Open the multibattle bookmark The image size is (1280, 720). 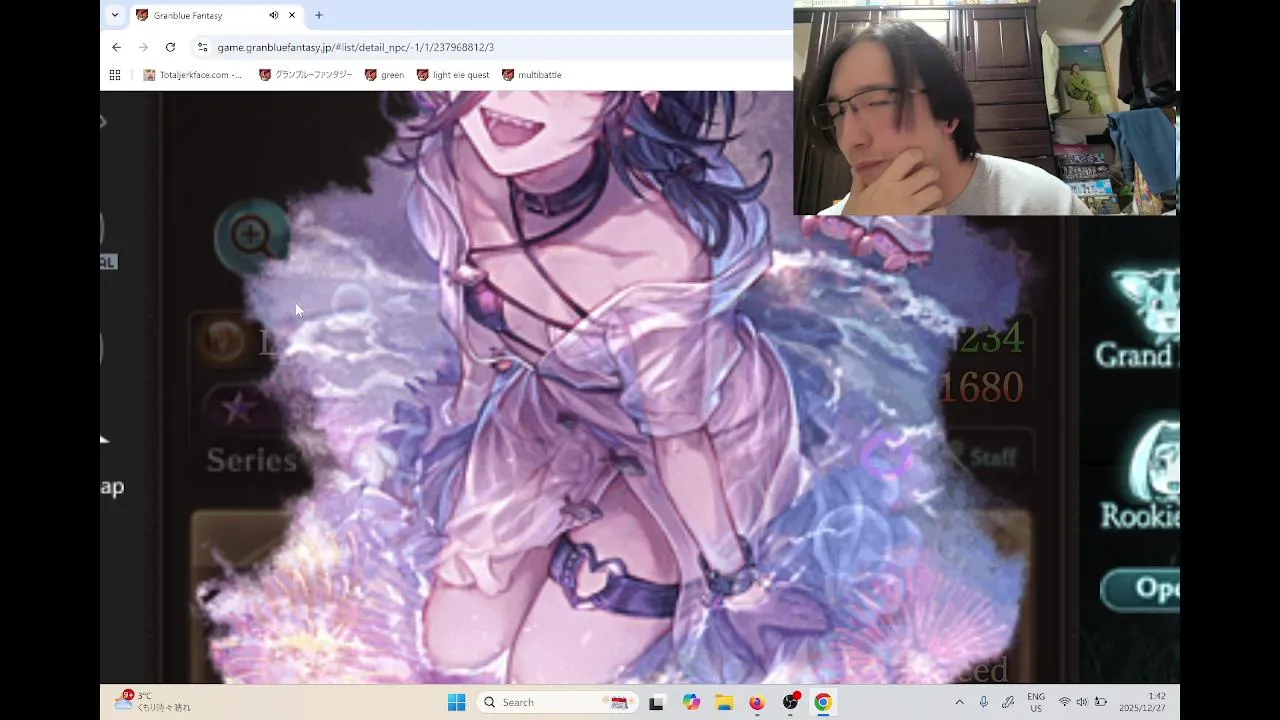tap(531, 75)
